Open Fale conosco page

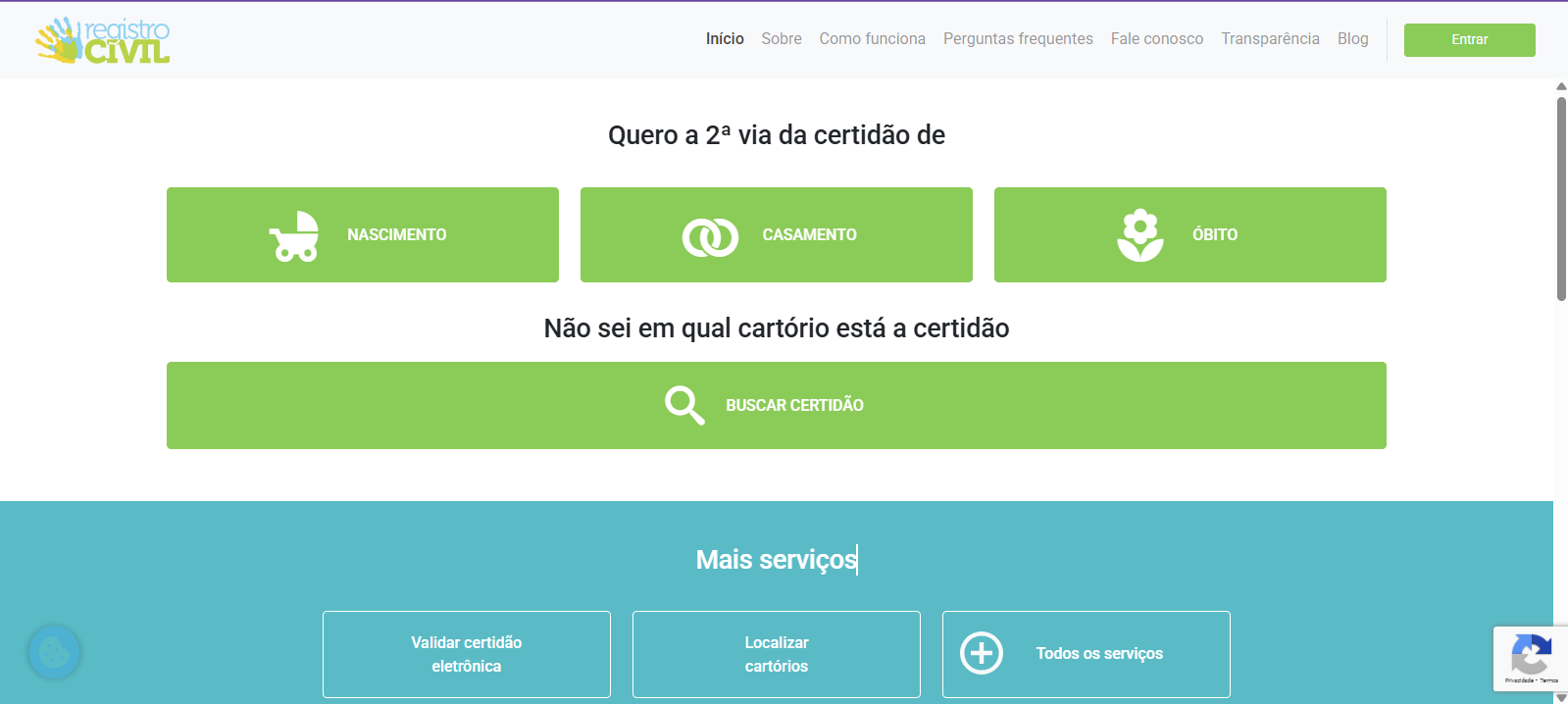[1157, 39]
